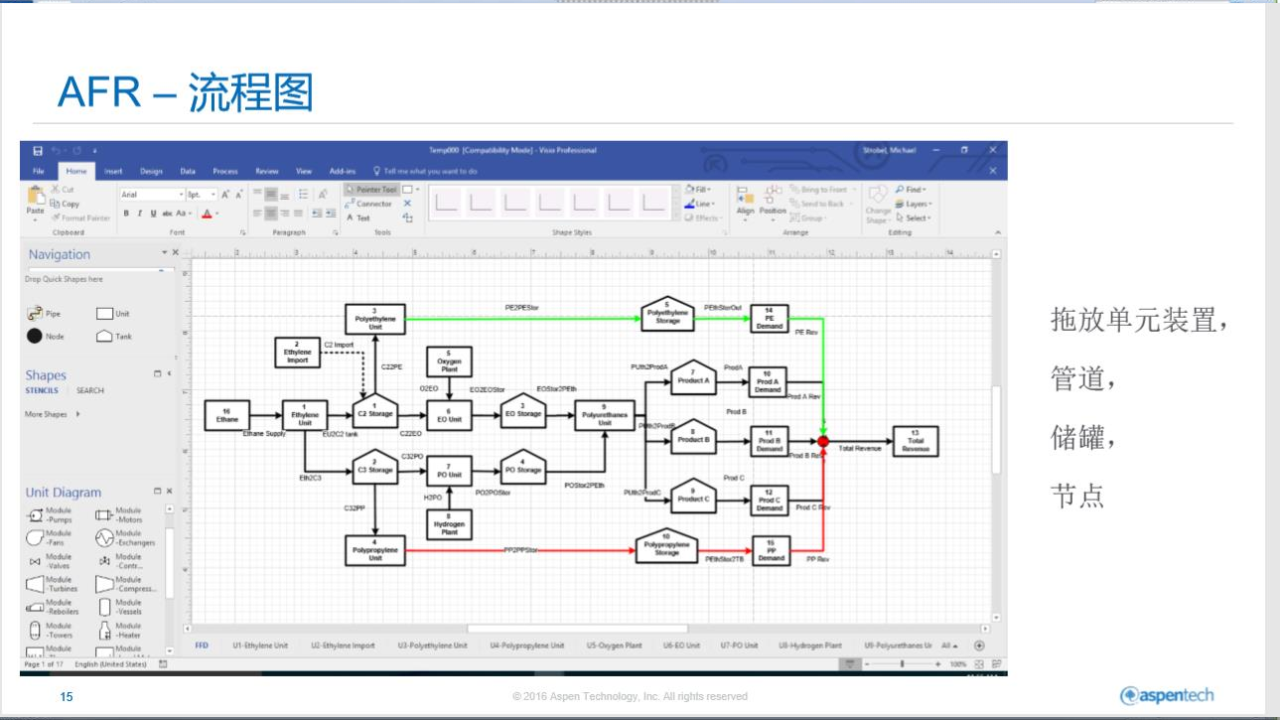Click Module-Towers stencil shape

(x=49, y=630)
